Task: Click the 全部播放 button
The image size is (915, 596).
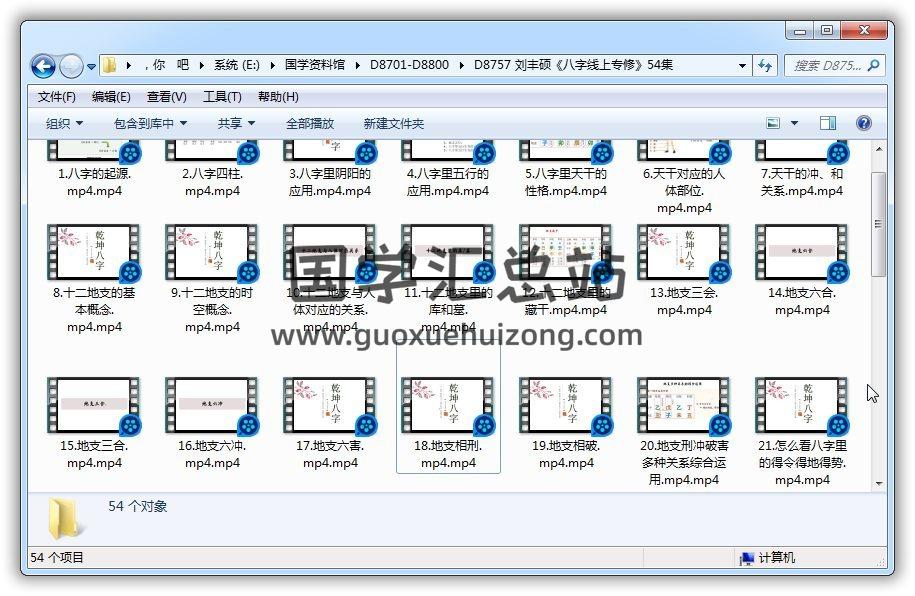Action: tap(310, 123)
